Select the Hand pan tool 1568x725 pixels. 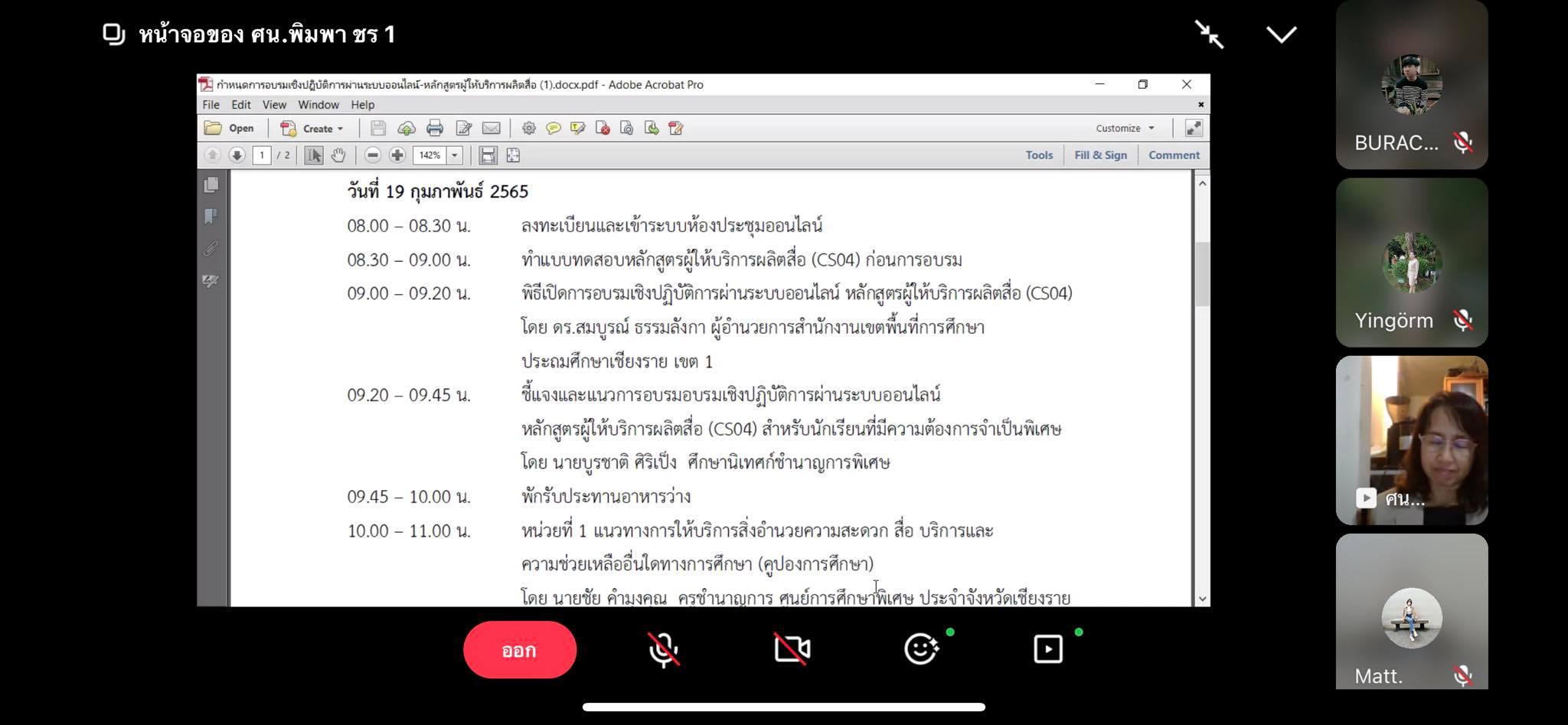[338, 155]
